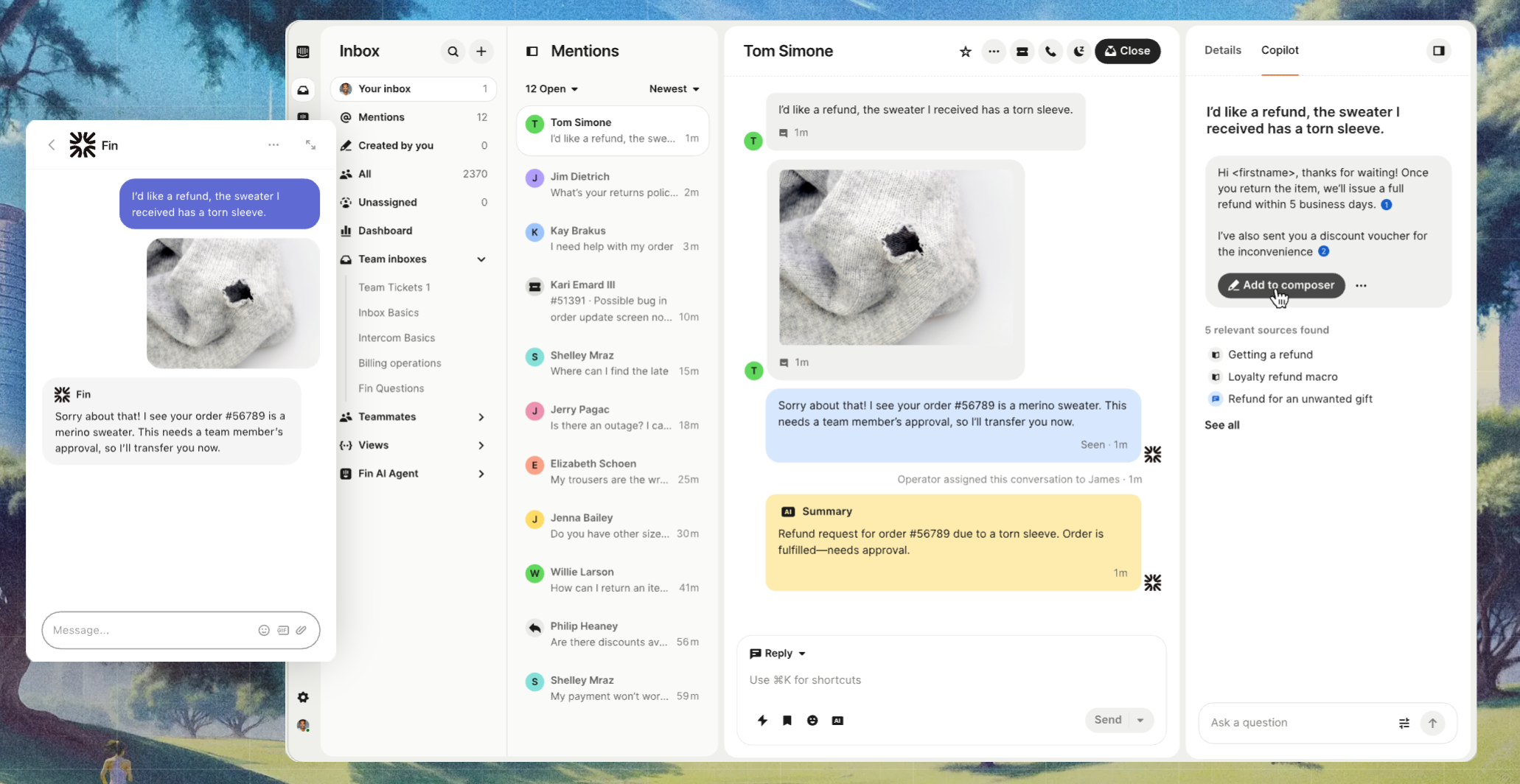Image resolution: width=1520 pixels, height=784 pixels.
Task: Click the lightning bolt macros icon in composer
Action: (x=762, y=721)
